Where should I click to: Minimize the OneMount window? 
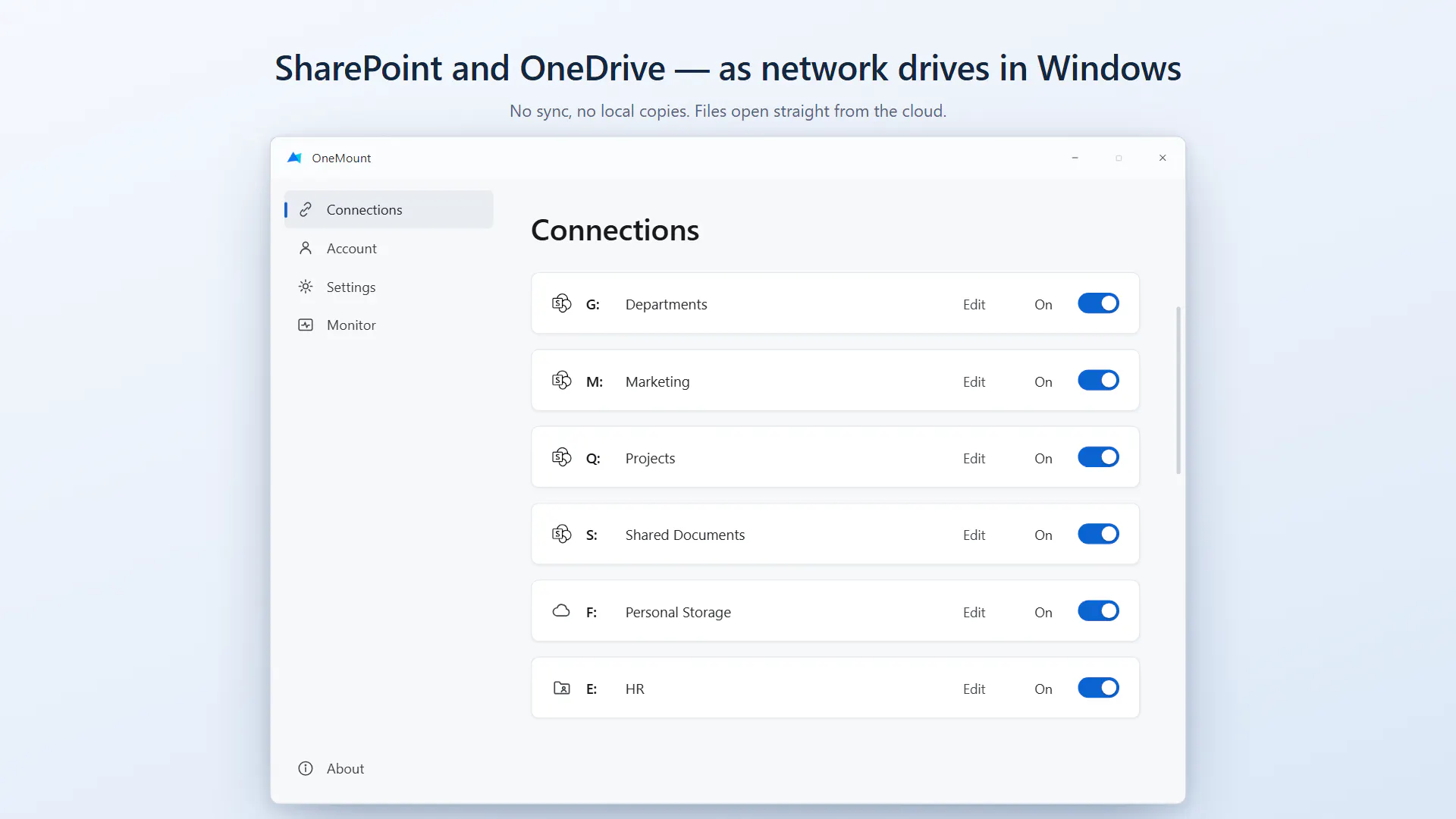click(1075, 158)
